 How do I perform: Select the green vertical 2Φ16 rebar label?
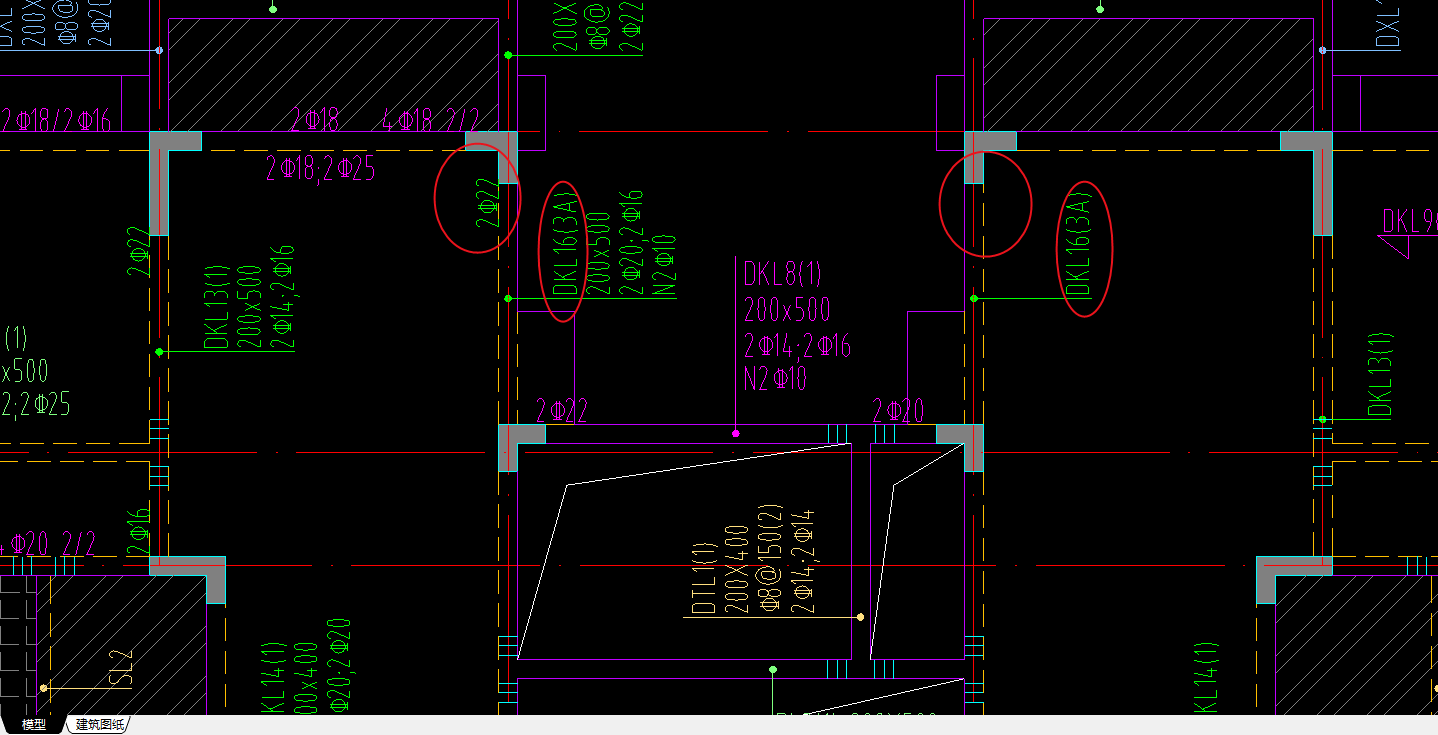pyautogui.click(x=139, y=531)
